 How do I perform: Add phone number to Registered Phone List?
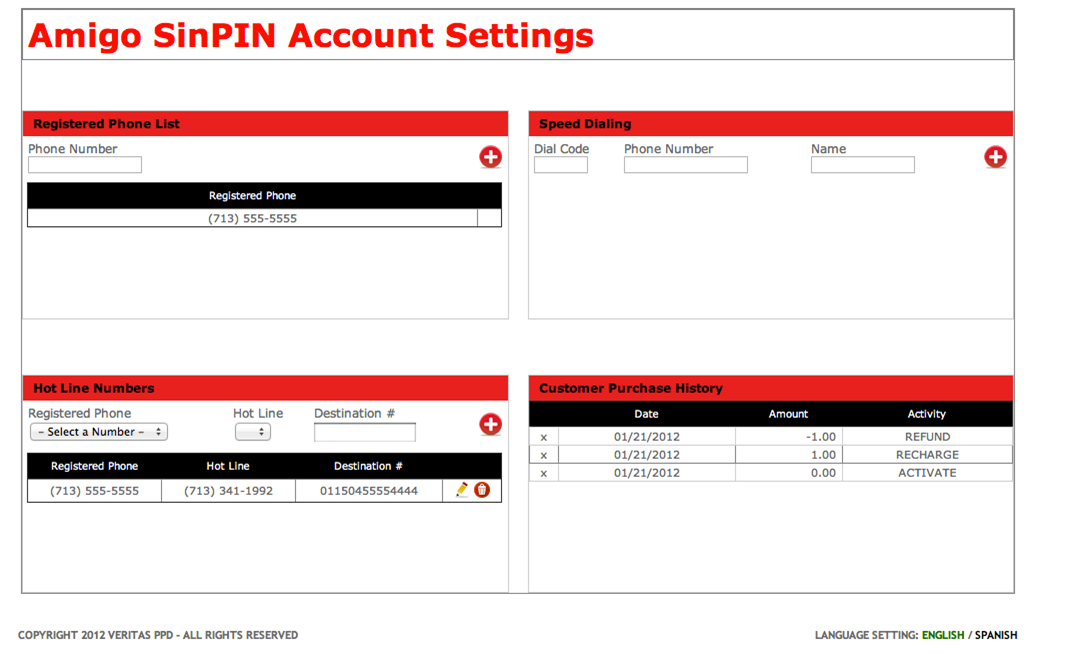coord(490,157)
